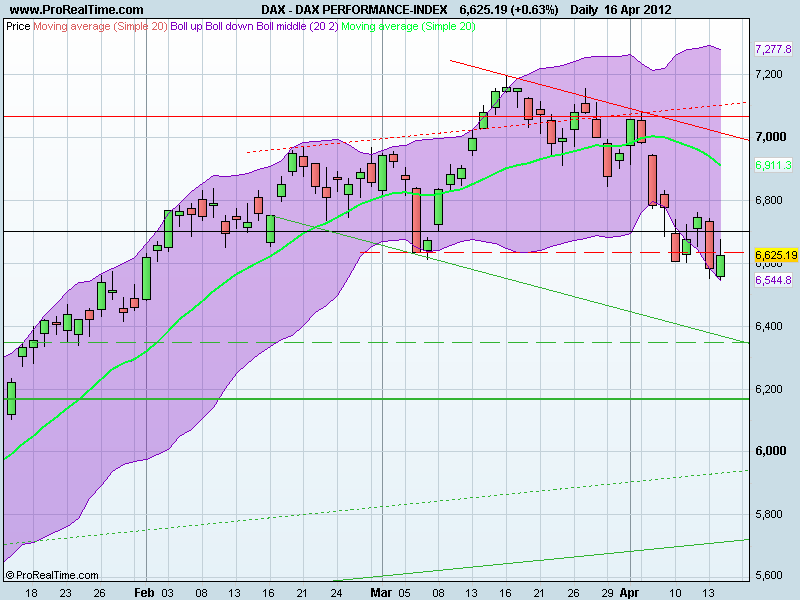Click the 7,200 price axis label
This screenshot has height=600, width=800.
[x=769, y=74]
